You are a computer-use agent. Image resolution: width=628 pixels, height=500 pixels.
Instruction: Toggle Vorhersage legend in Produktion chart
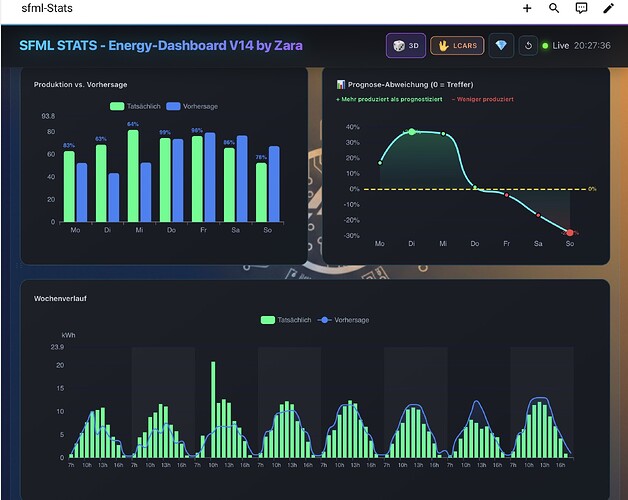192,106
